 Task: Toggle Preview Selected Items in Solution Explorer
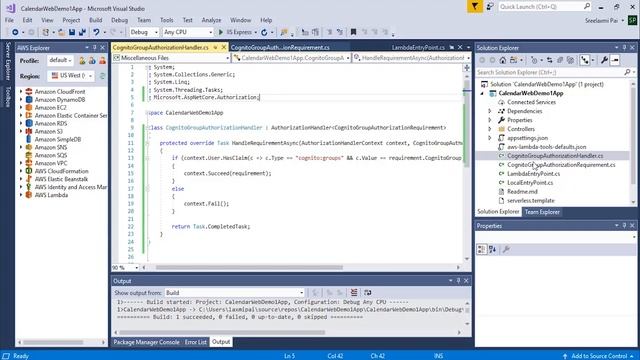pyautogui.click(x=615, y=60)
